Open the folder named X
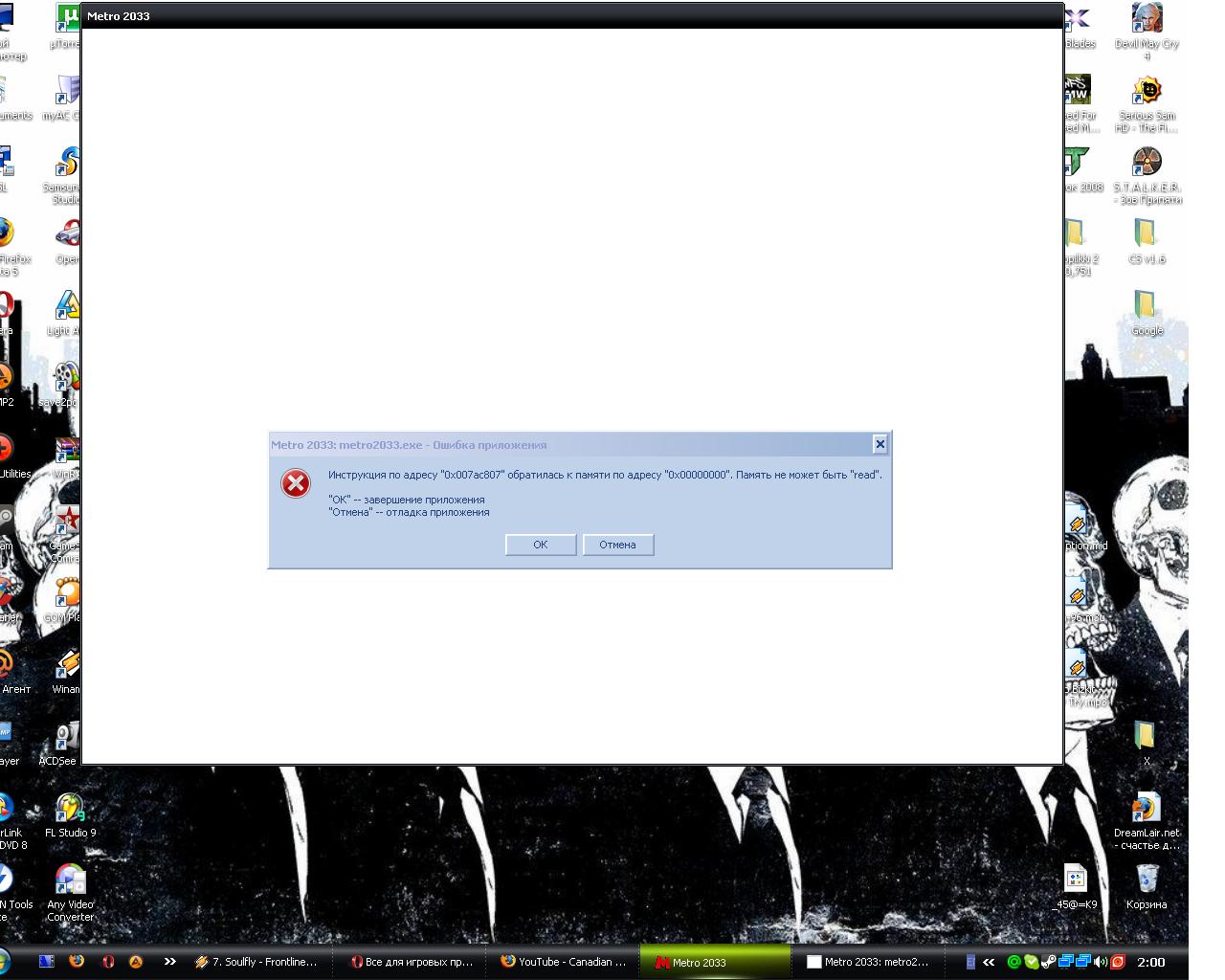 point(1146,743)
